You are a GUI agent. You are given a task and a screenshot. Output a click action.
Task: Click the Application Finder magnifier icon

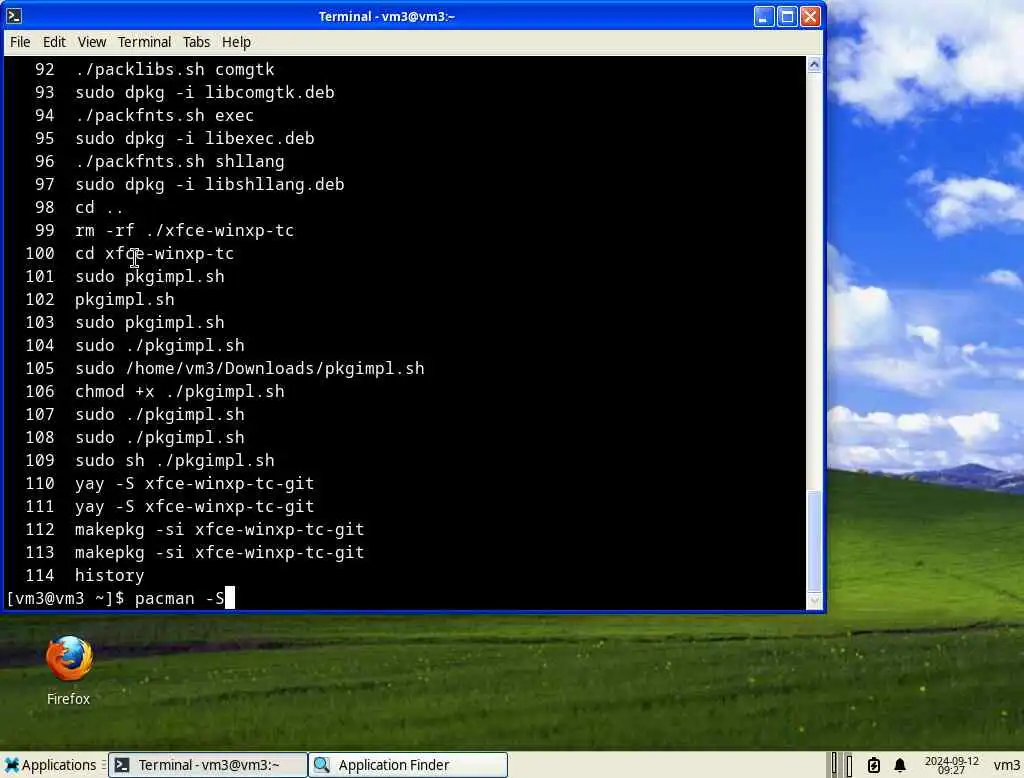(x=321, y=765)
